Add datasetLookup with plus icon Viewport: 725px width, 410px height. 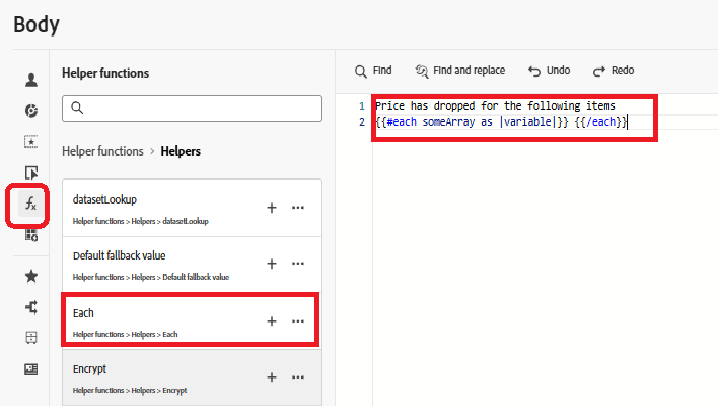272,208
